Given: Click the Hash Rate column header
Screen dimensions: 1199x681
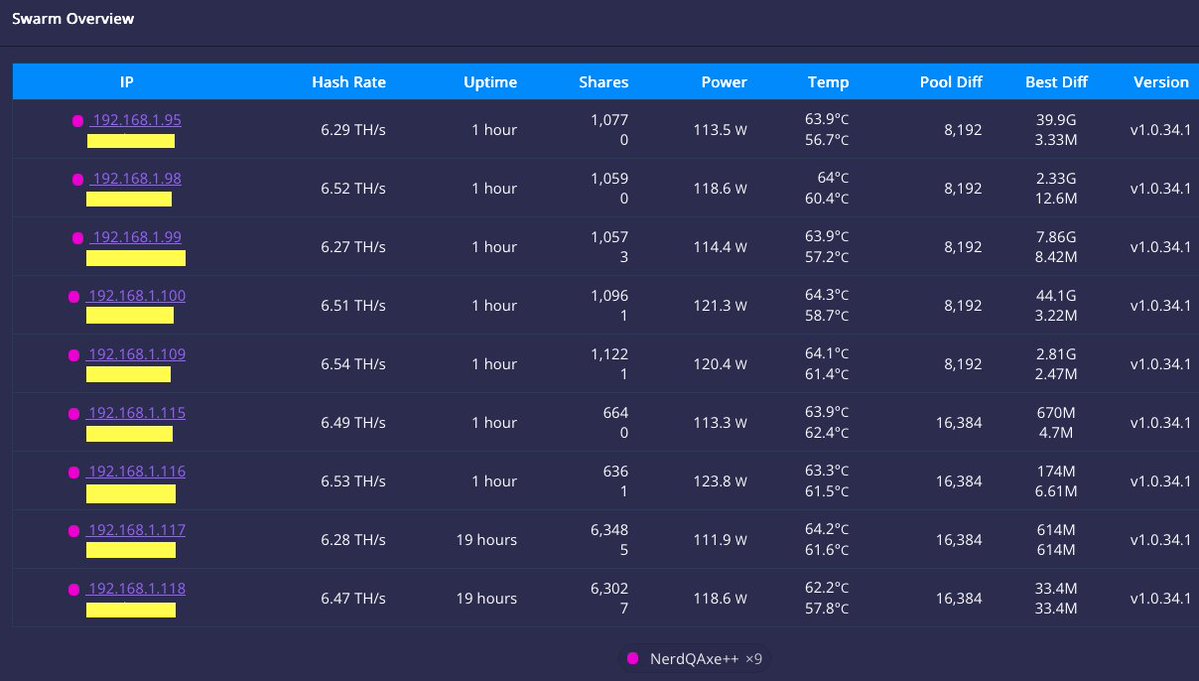Looking at the screenshot, I should pyautogui.click(x=349, y=82).
